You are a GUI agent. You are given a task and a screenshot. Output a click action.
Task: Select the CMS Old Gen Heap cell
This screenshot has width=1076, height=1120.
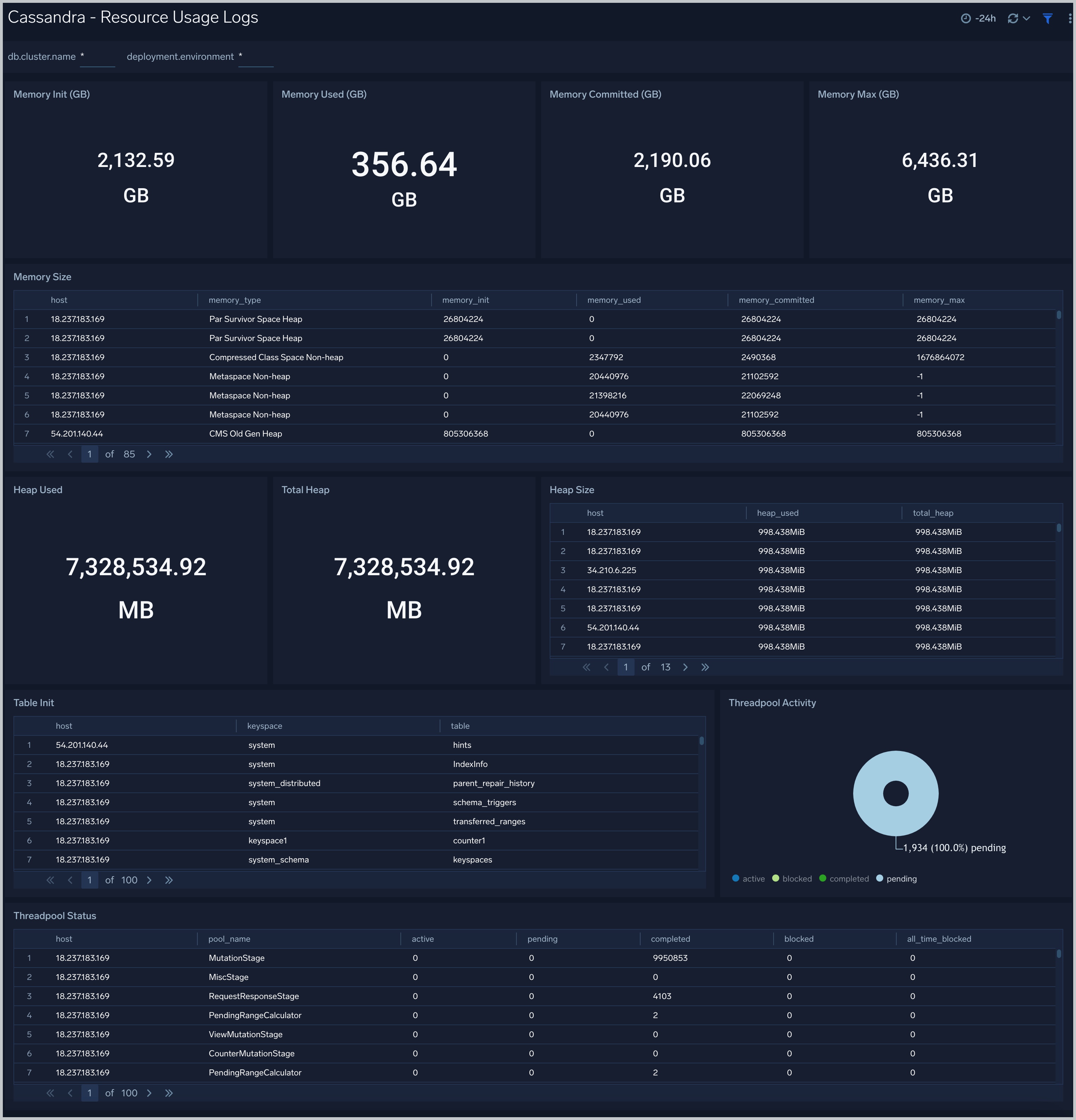(x=246, y=434)
